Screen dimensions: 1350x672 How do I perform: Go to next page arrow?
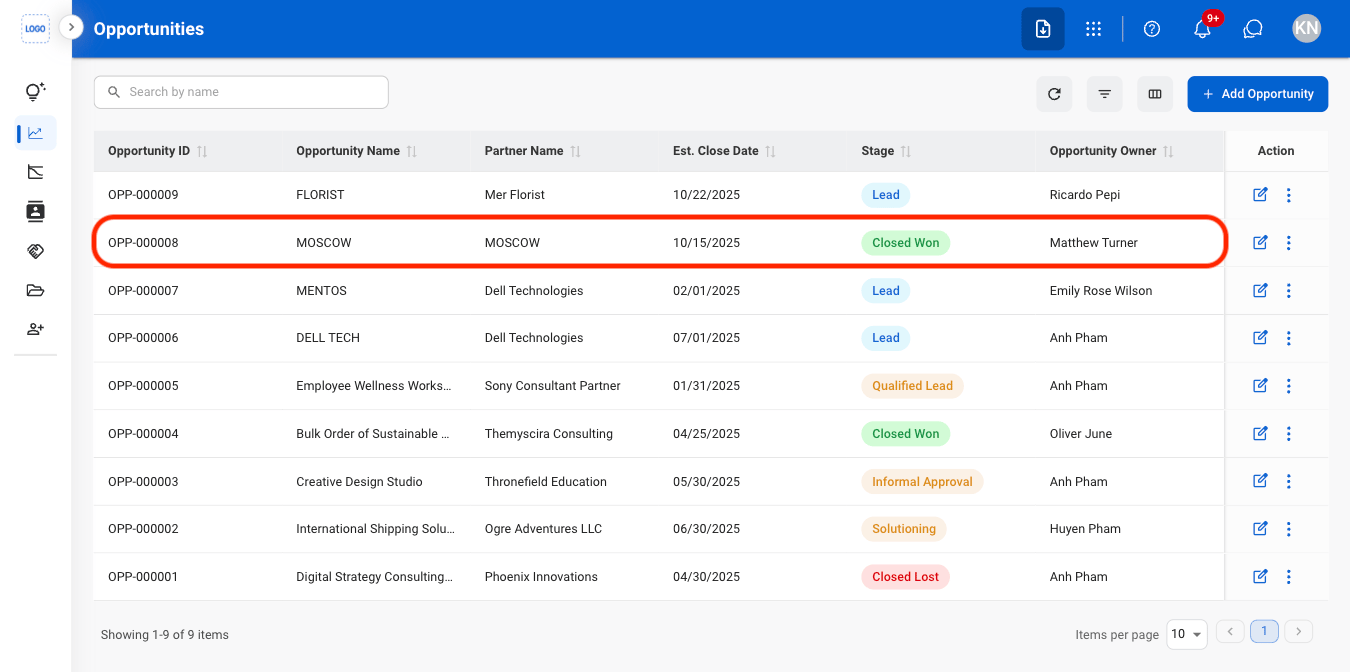(1299, 631)
